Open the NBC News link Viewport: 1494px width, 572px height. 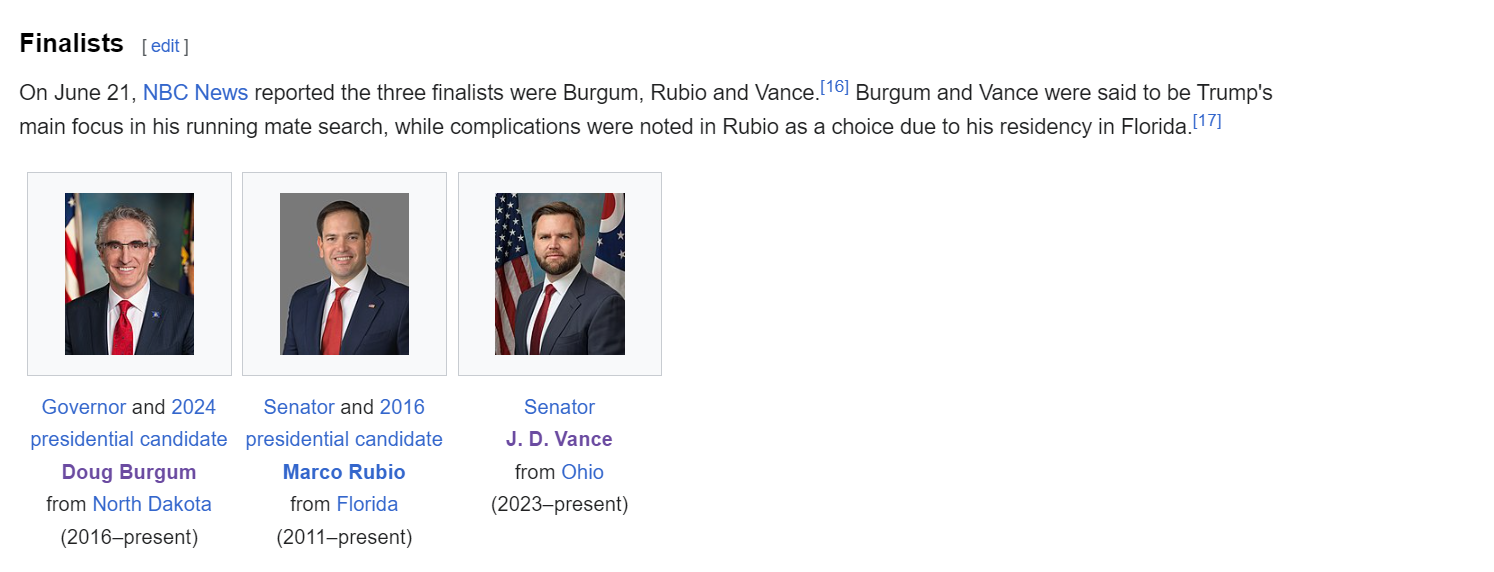click(x=195, y=93)
